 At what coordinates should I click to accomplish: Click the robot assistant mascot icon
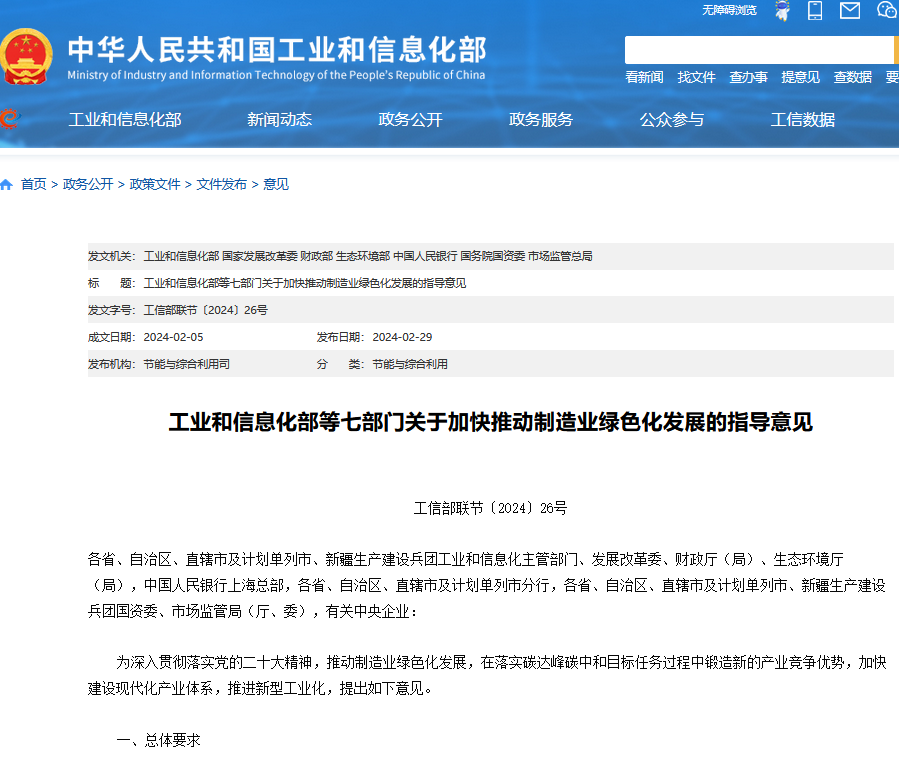(x=782, y=11)
